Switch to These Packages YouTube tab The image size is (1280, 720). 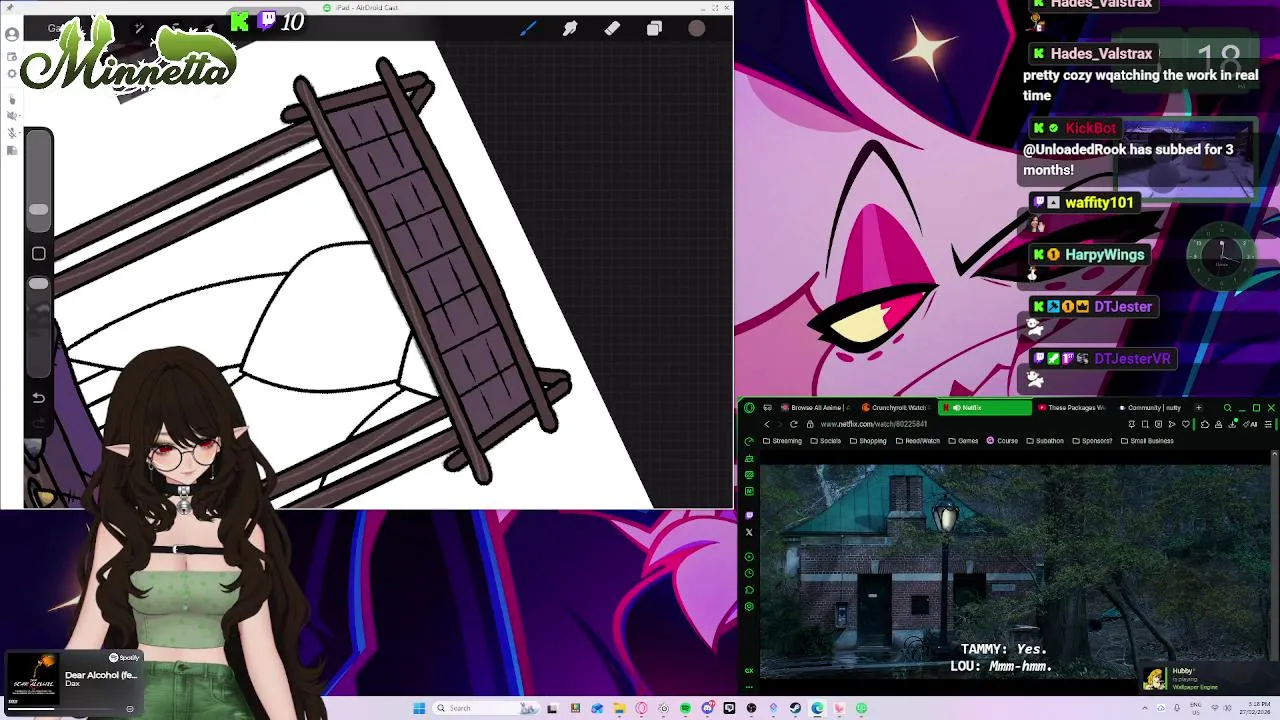point(1071,408)
